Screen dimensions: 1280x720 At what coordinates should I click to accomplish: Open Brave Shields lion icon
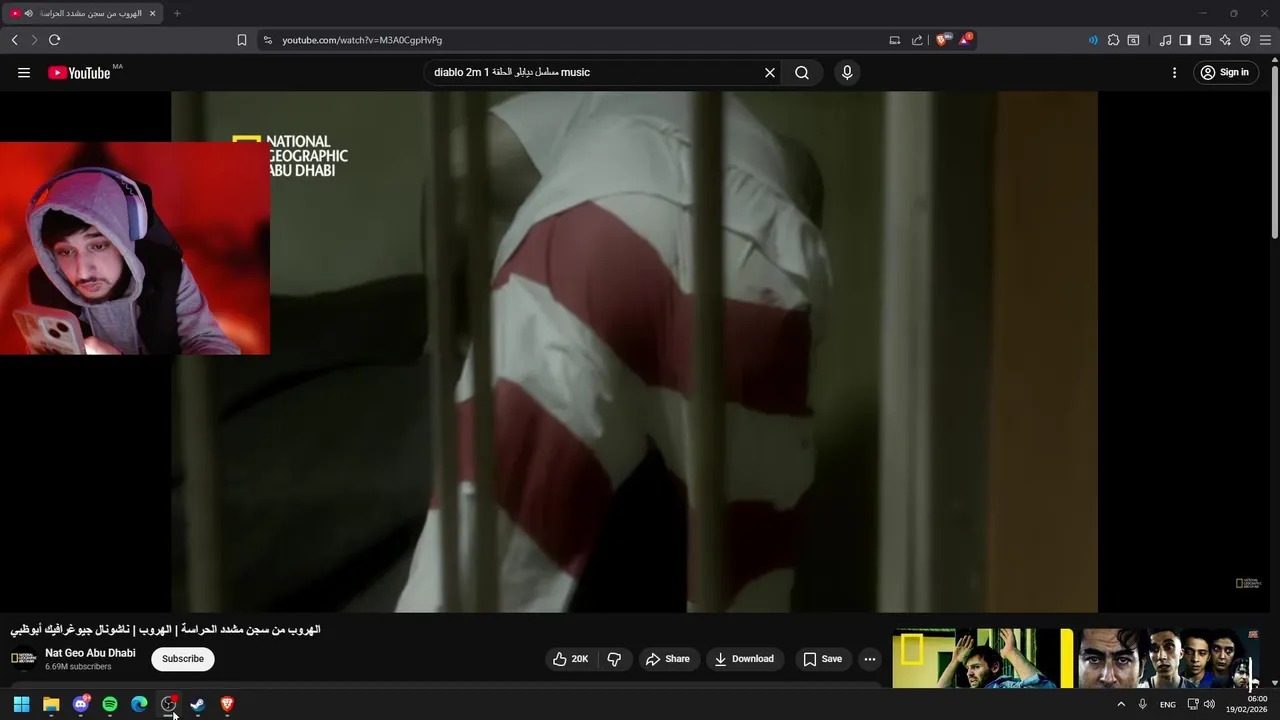coord(942,40)
